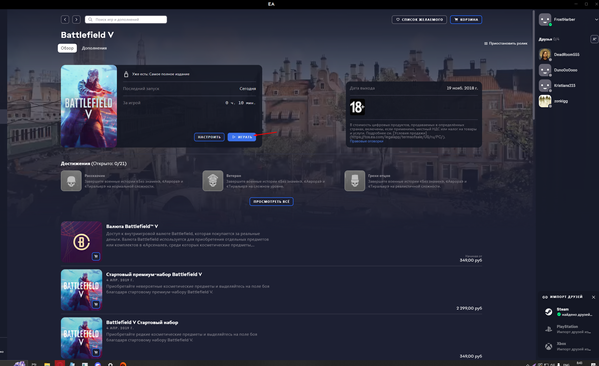The image size is (599, 366).
Task: Open the red app icon on taskbar
Action: click(60, 363)
